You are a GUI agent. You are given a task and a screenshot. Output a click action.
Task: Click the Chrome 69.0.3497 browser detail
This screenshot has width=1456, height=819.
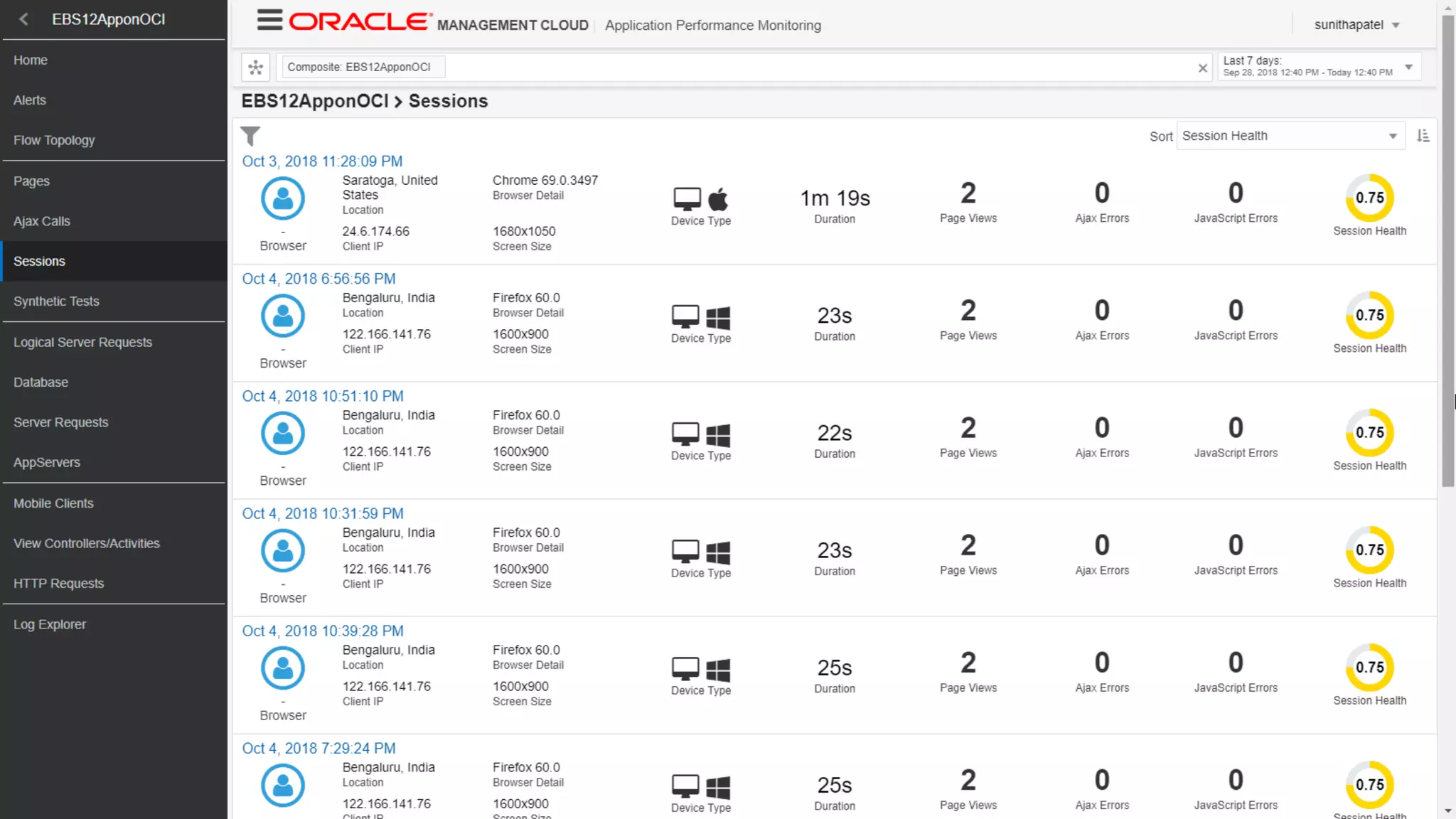click(545, 181)
